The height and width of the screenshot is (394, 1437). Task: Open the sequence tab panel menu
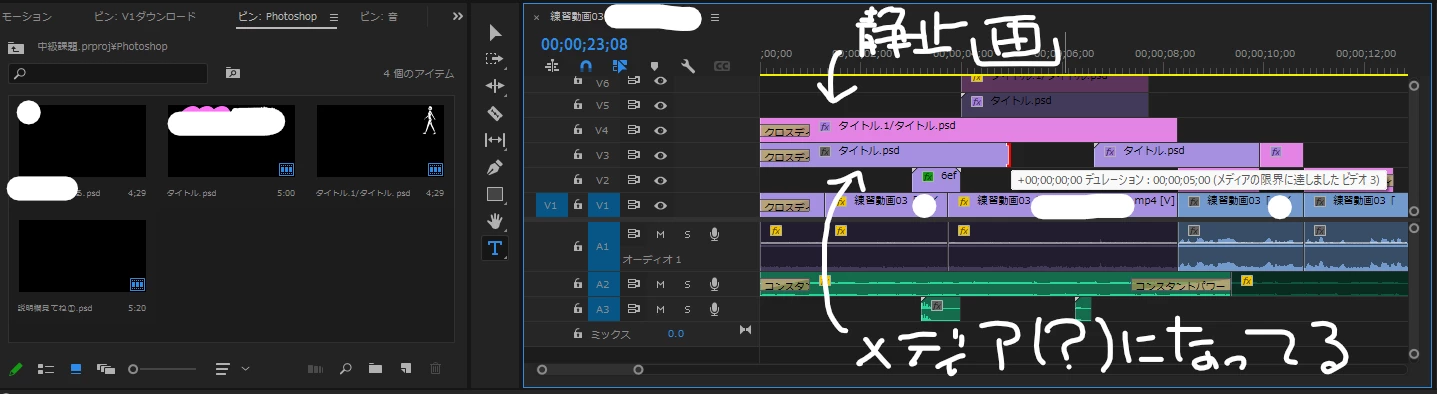point(714,17)
